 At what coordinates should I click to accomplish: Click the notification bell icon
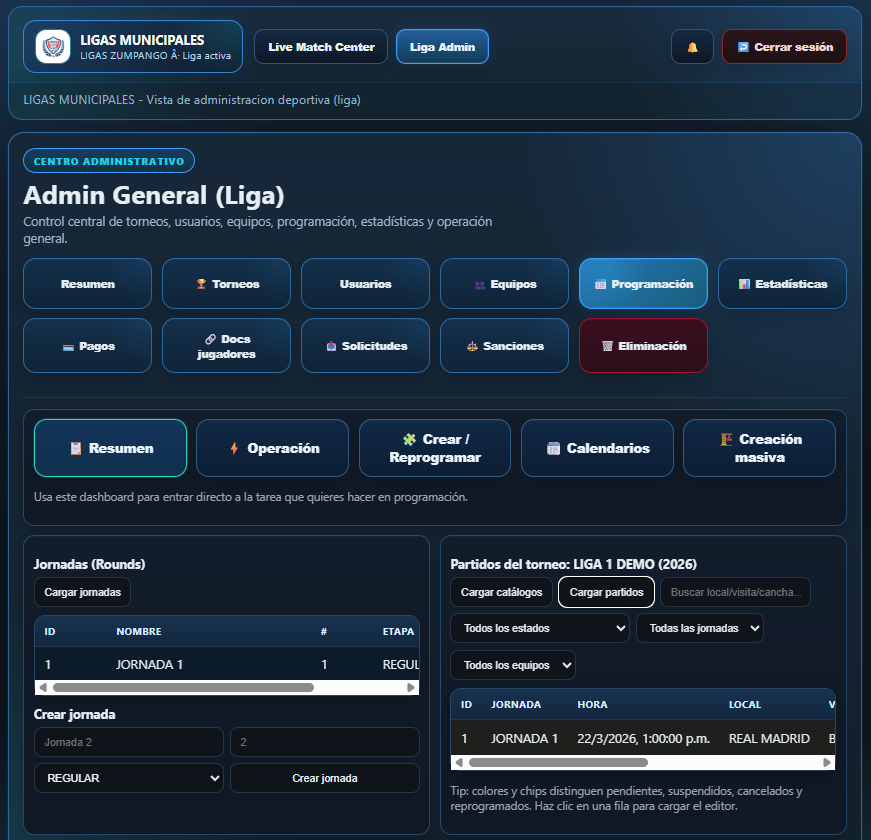point(692,47)
